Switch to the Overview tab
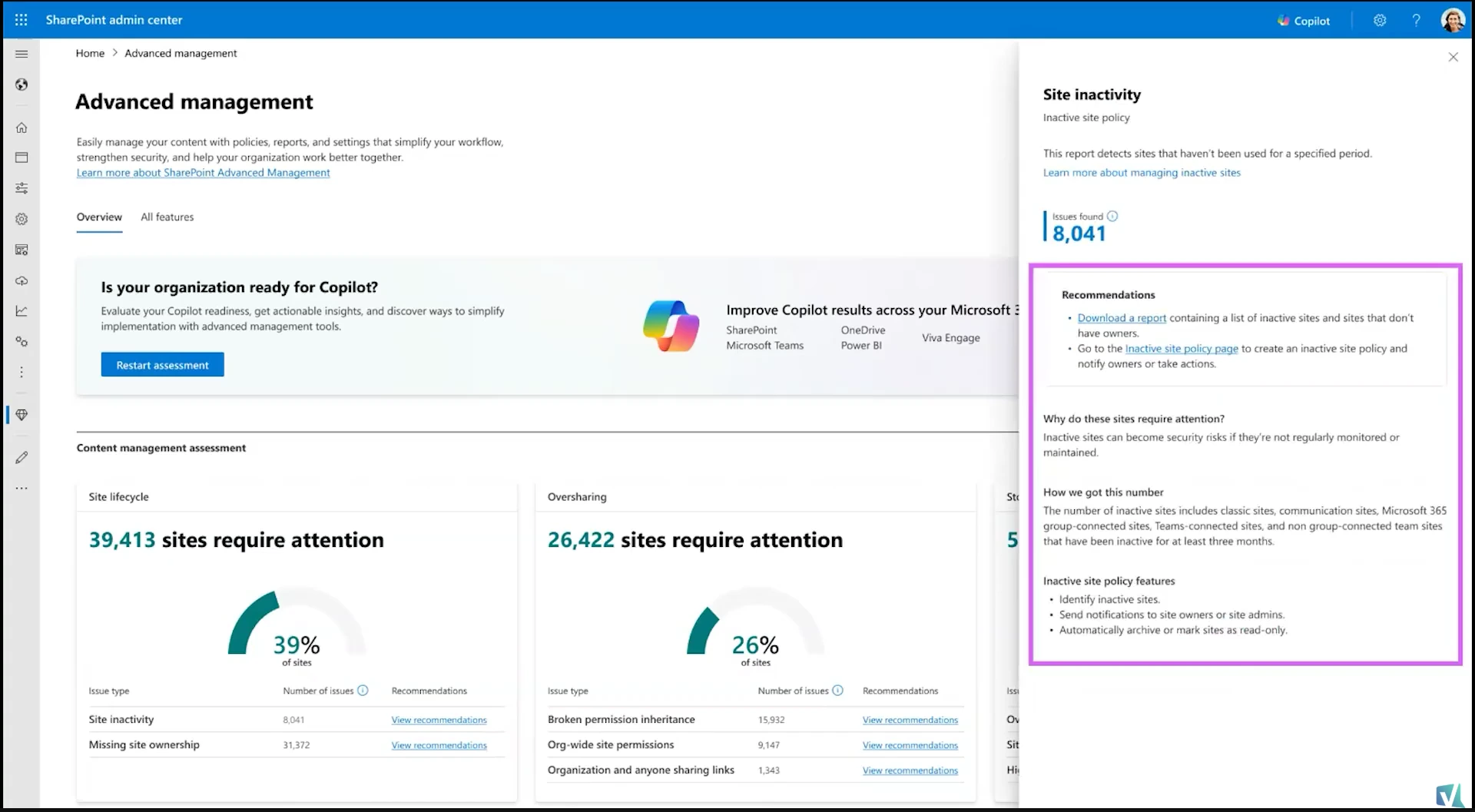 pyautogui.click(x=99, y=217)
